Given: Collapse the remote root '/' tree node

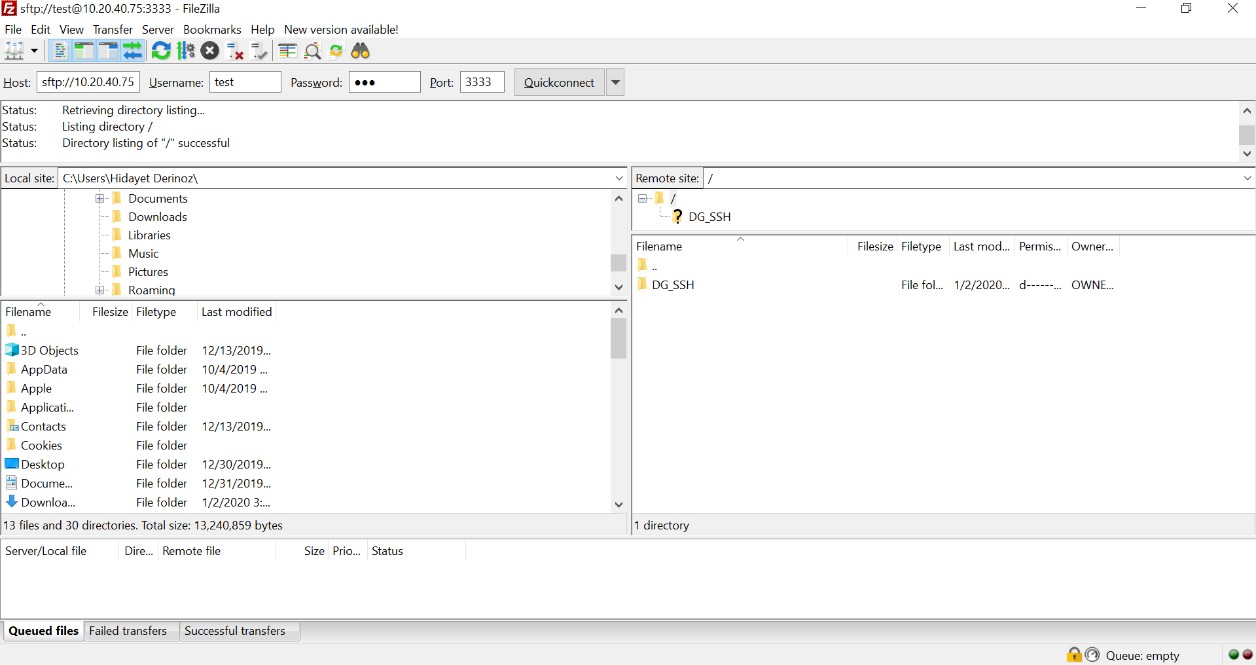Looking at the screenshot, I should click(642, 198).
